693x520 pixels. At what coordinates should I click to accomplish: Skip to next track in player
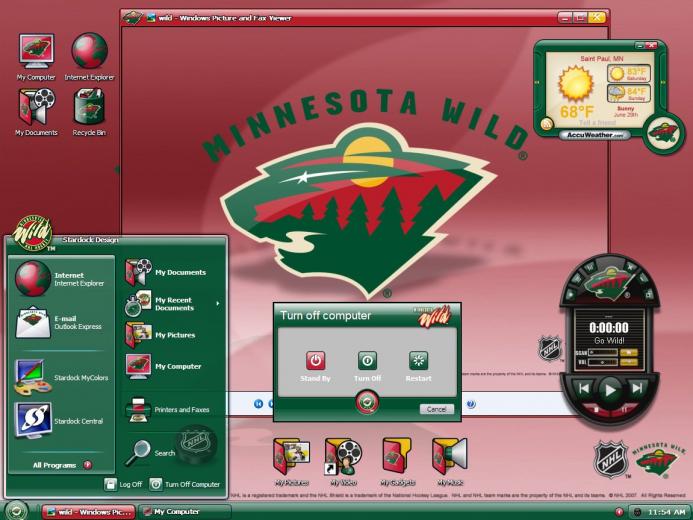click(637, 388)
